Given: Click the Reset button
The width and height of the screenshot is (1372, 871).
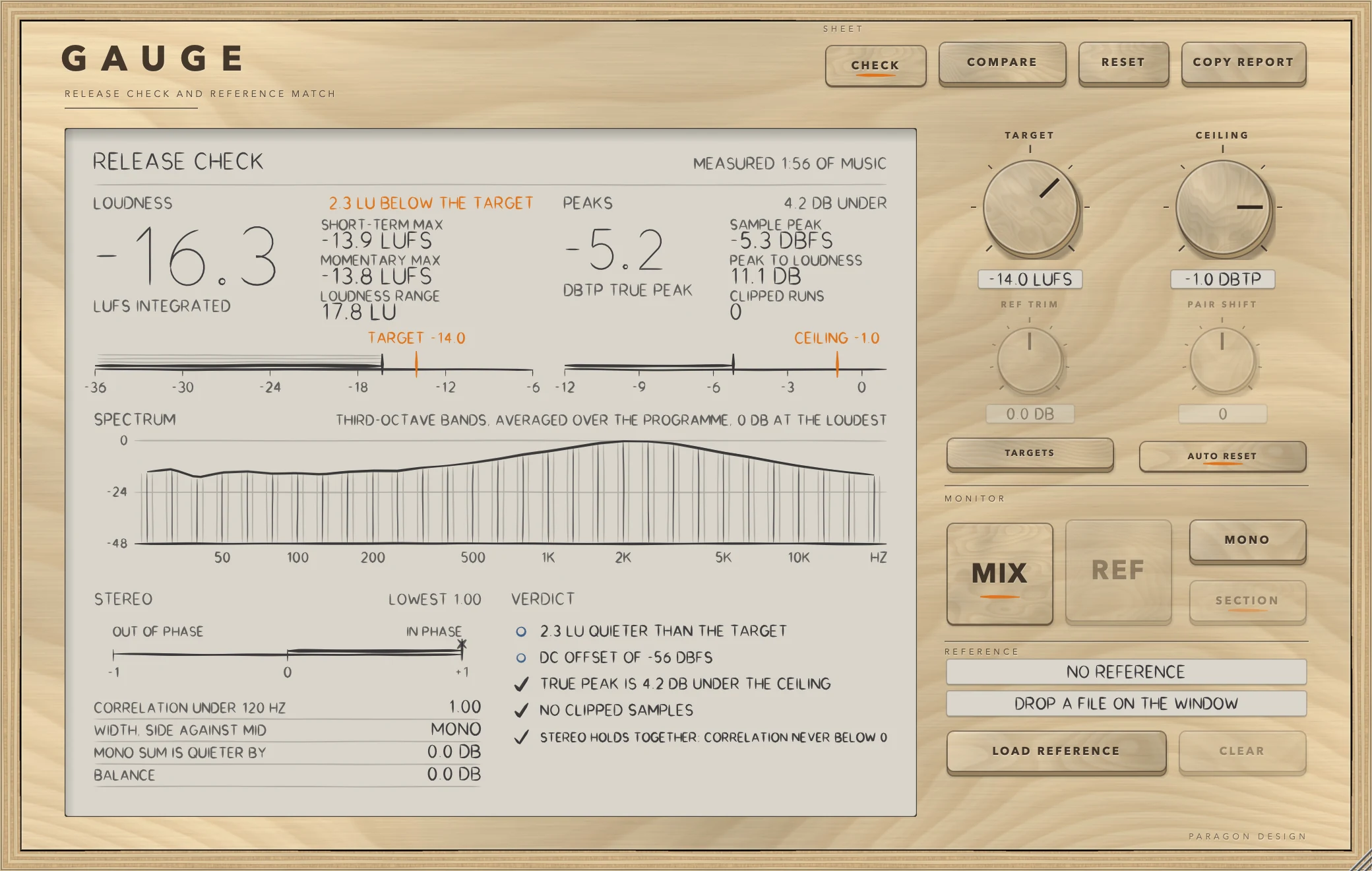Looking at the screenshot, I should [x=1123, y=63].
